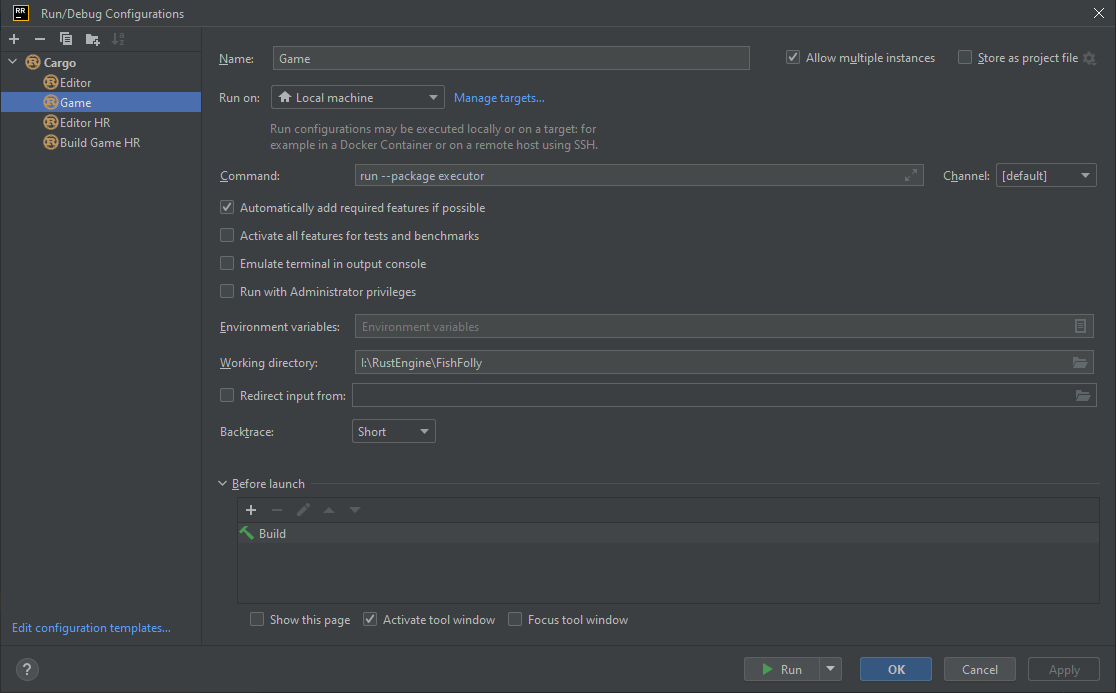Screen dimensions: 1116x693
Task: Toggle Allow multiple instances checkbox
Action: coord(794,58)
